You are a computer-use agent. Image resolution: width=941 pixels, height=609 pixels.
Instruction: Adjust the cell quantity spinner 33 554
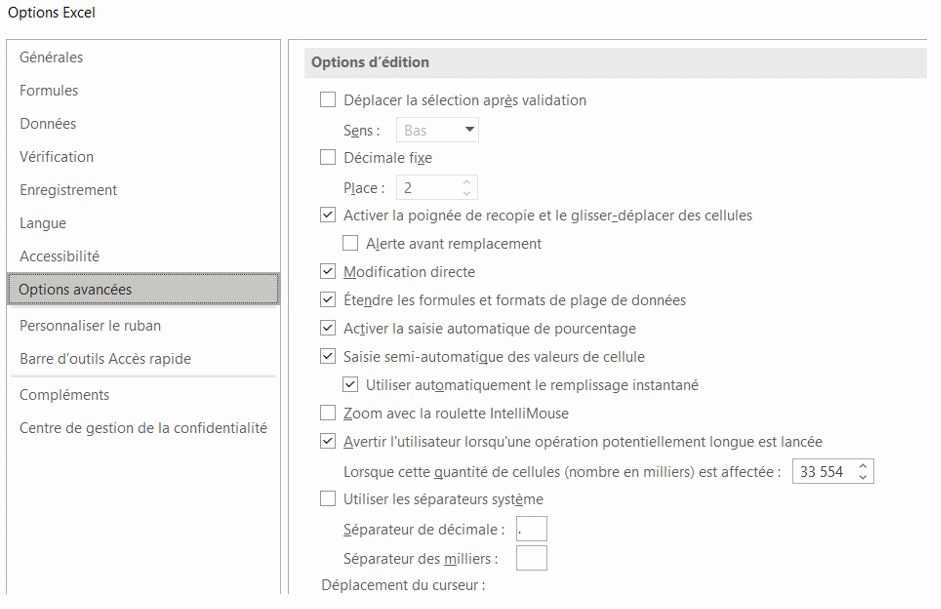(x=865, y=471)
